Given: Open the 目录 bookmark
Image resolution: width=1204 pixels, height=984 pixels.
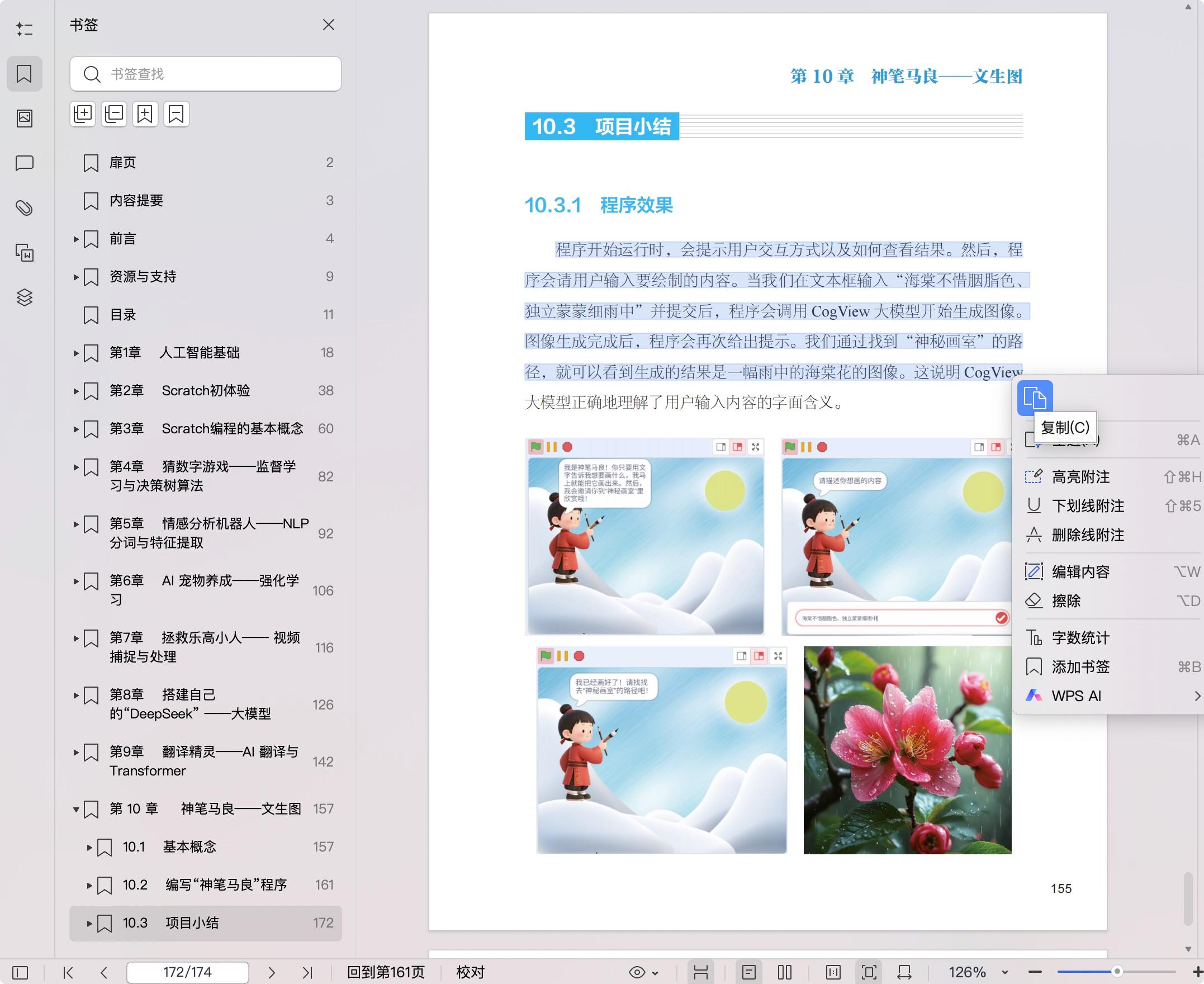Looking at the screenshot, I should pos(206,315).
